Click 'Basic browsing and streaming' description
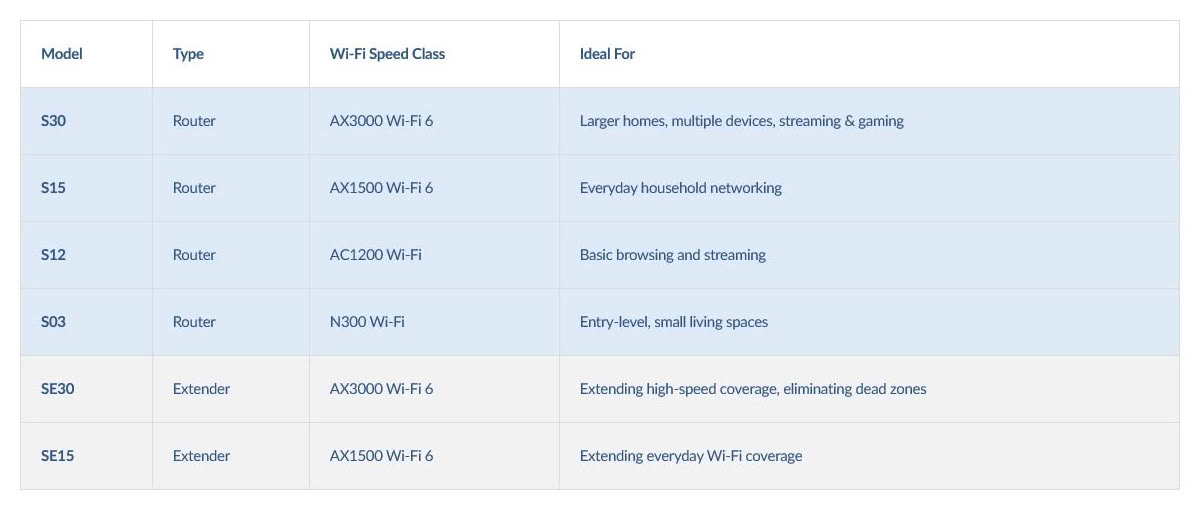 tap(673, 255)
